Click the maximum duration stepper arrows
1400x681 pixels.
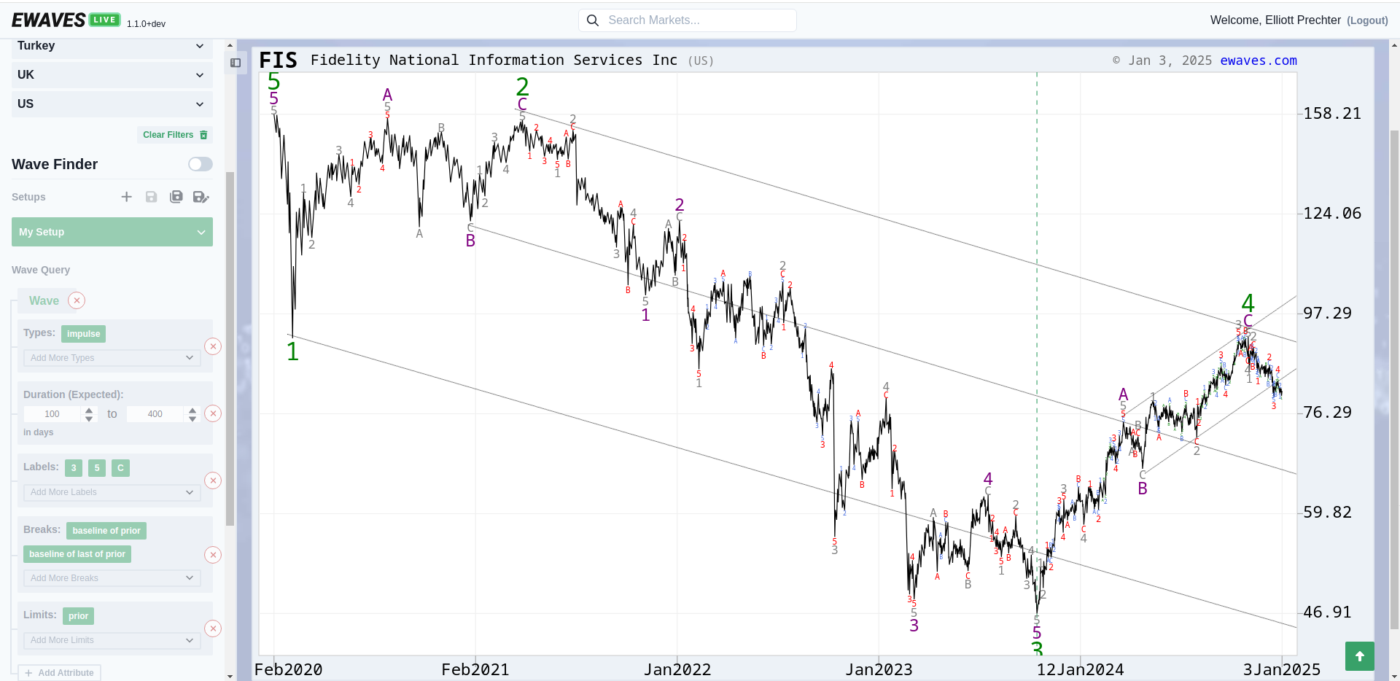192,414
